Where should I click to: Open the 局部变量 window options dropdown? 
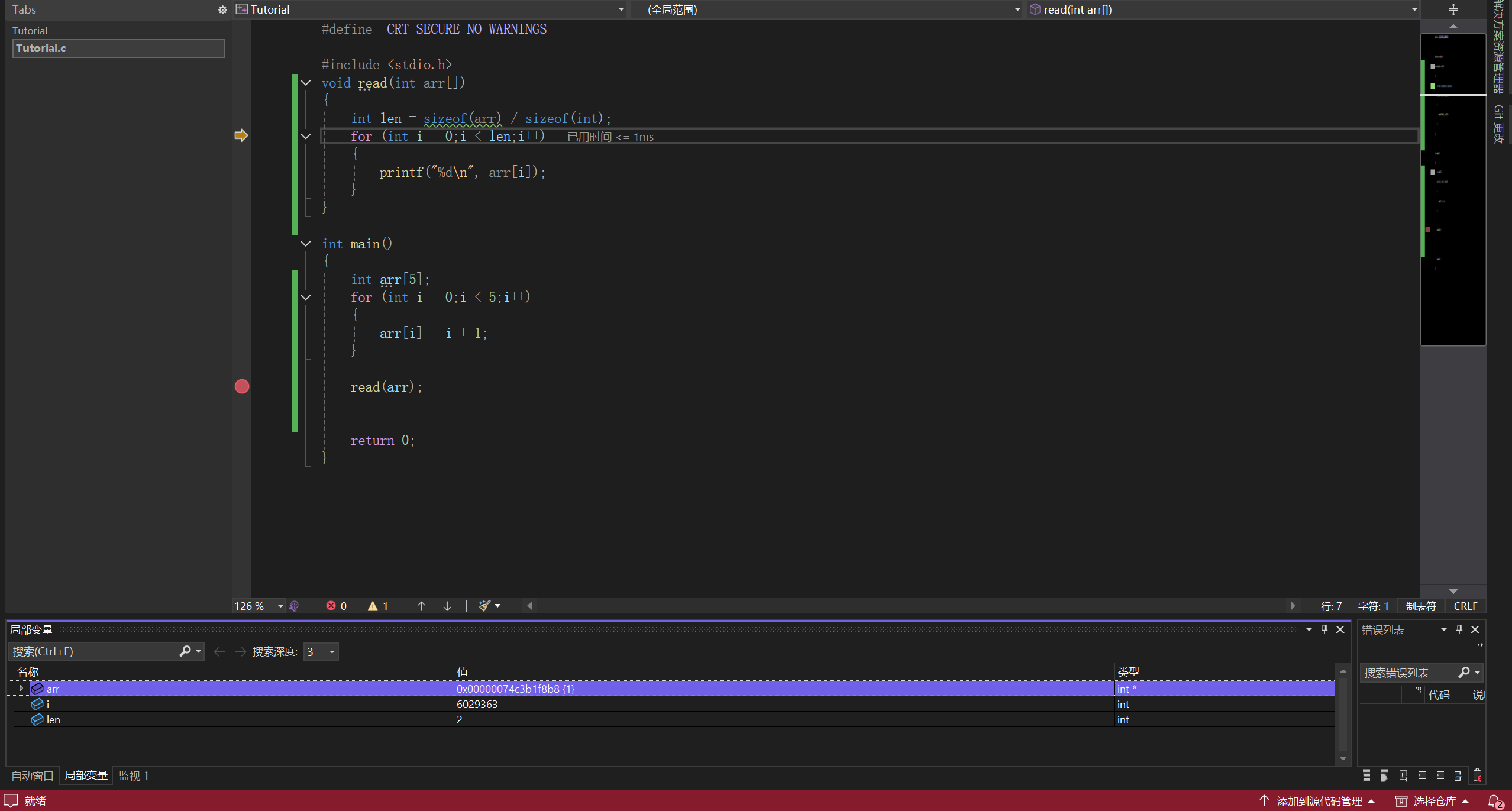[1309, 629]
